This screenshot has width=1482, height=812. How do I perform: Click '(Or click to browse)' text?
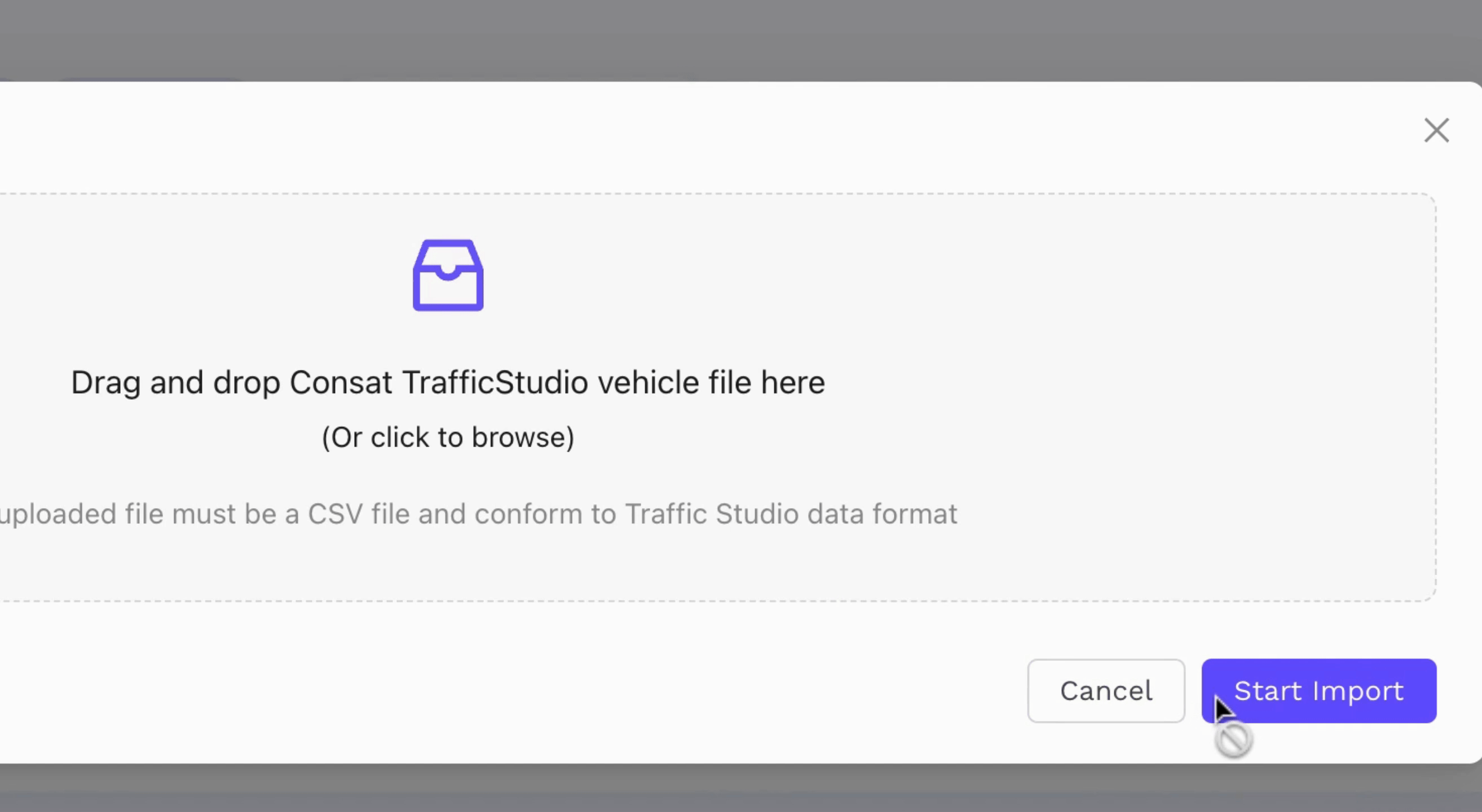point(448,438)
